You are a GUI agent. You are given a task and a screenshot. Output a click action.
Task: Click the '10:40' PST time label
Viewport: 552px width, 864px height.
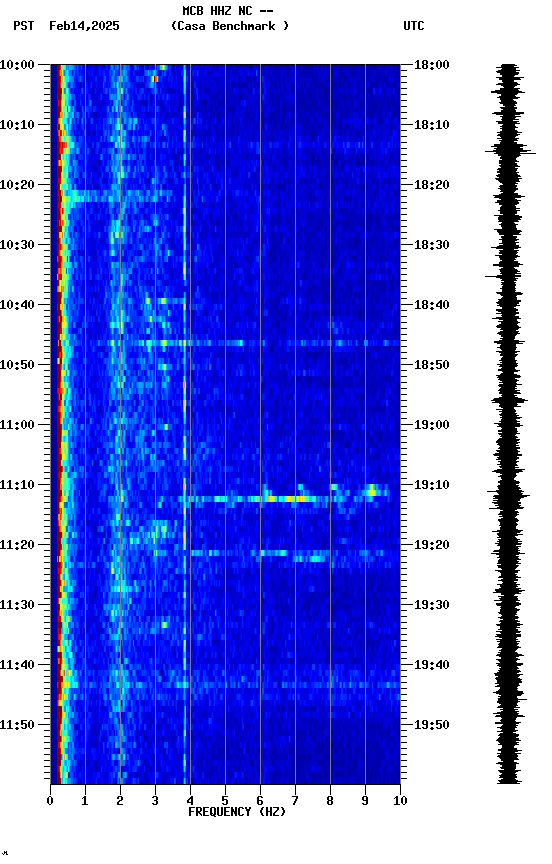(17, 305)
